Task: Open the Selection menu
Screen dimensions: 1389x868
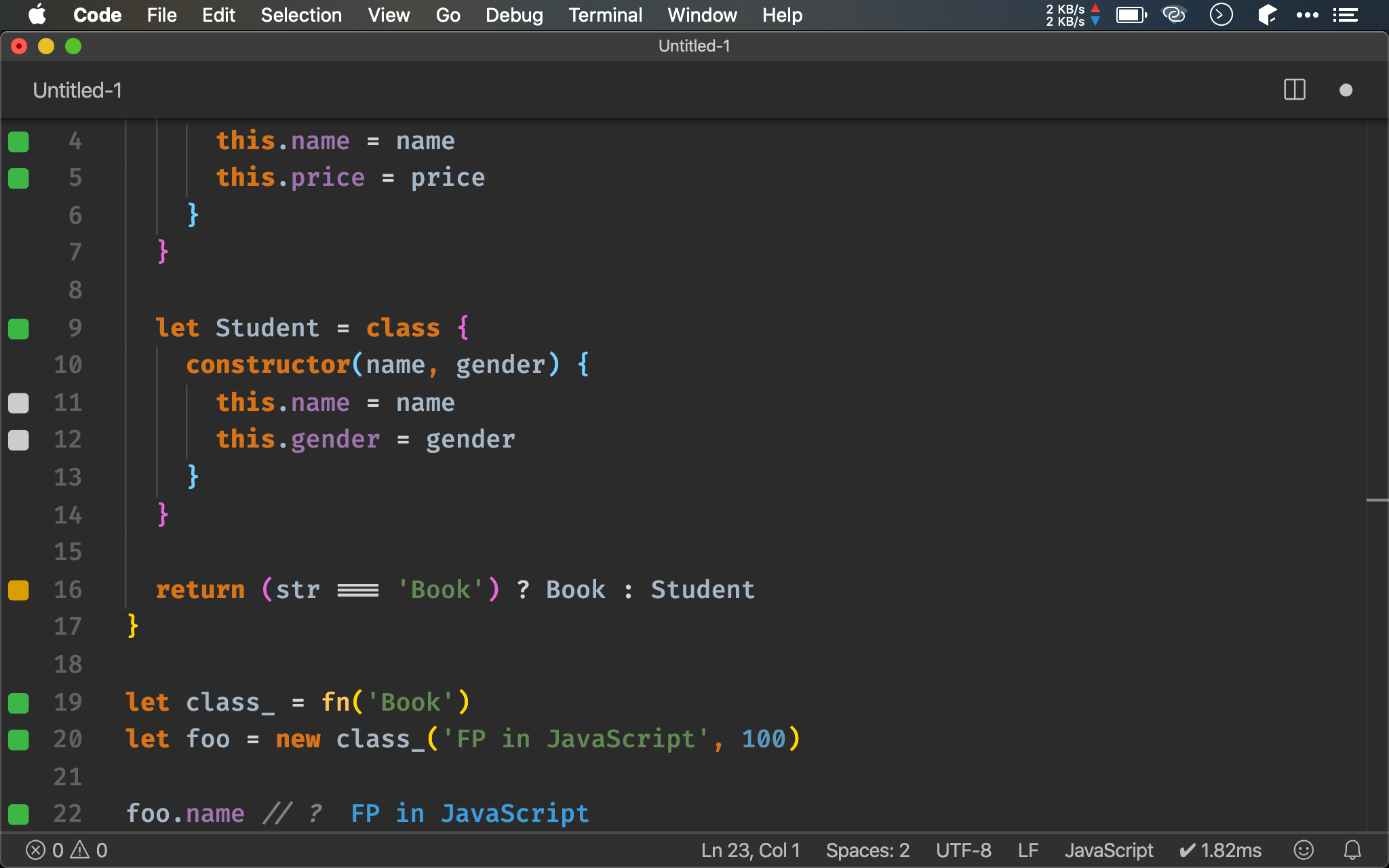Action: tap(301, 15)
